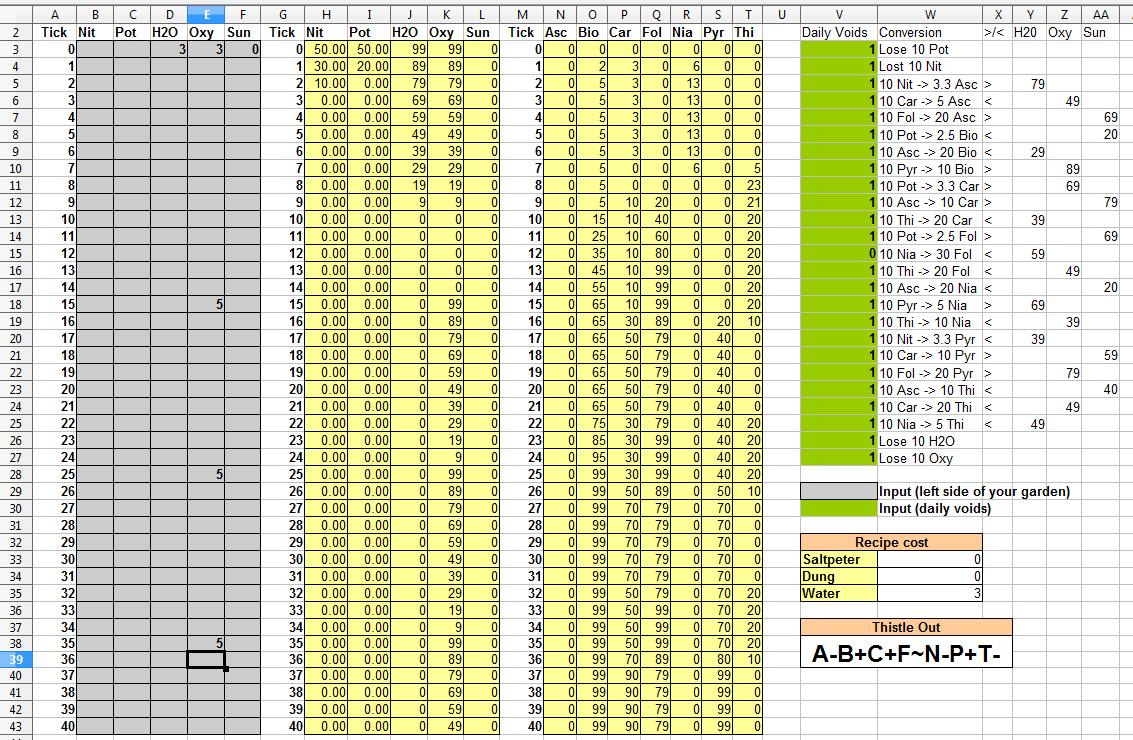This screenshot has width=1133, height=740.
Task: Click the "10 Car -> 5 Asc" conversion
Action: pyautogui.click(x=930, y=100)
